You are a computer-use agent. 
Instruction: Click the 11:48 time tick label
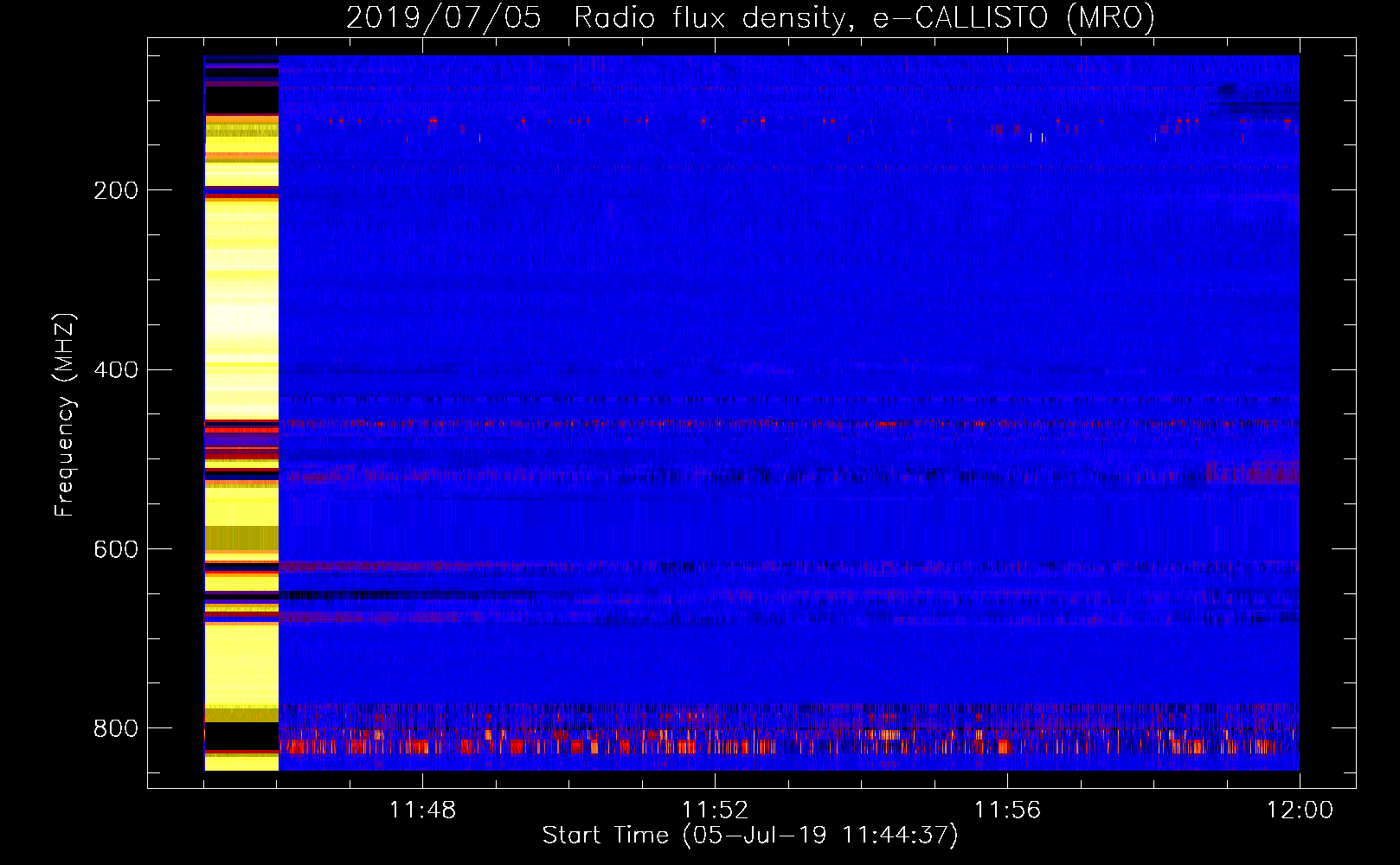coord(422,811)
